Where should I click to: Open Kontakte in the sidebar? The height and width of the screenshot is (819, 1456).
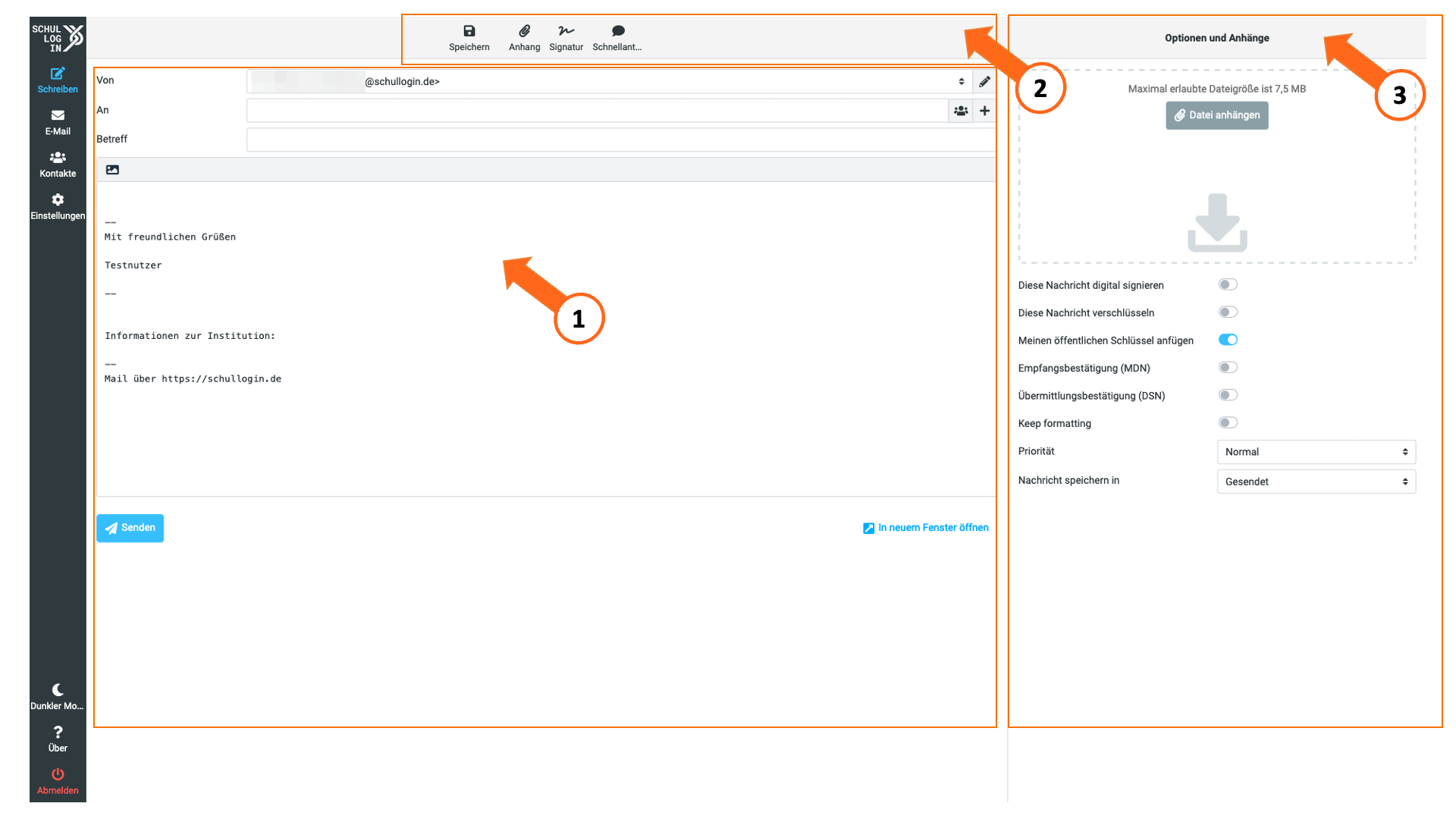(58, 165)
